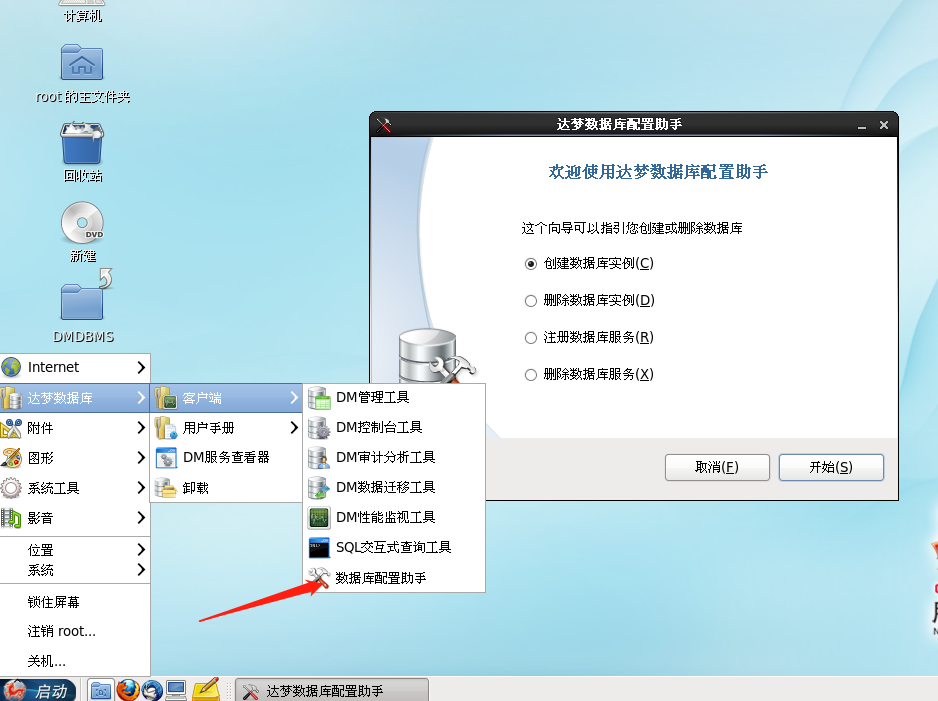Click the DM服务查看器 icon

[x=166, y=458]
